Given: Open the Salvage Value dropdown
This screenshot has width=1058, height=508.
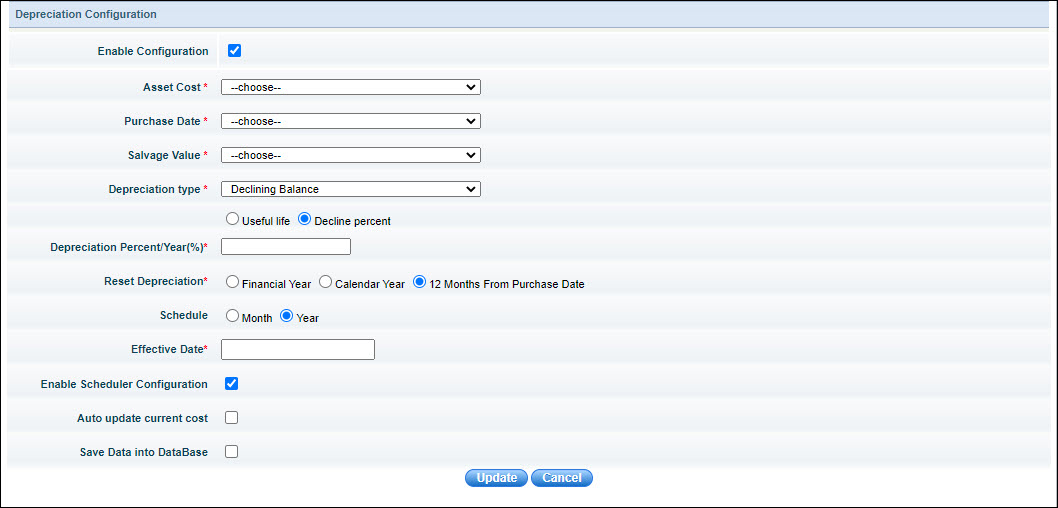Looking at the screenshot, I should pyautogui.click(x=350, y=155).
